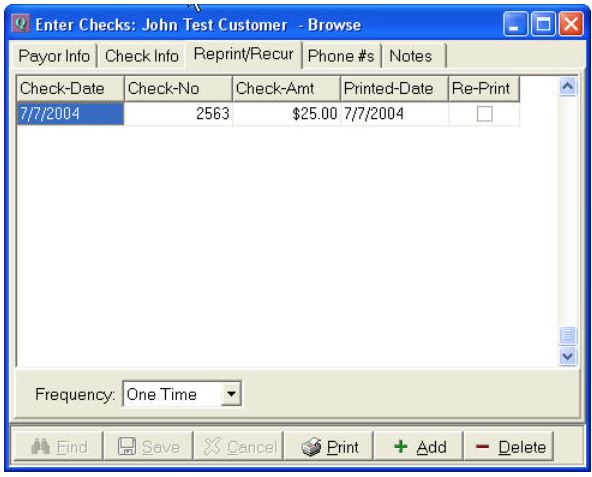
Task: Open the Phone #s tab
Action: (341, 56)
